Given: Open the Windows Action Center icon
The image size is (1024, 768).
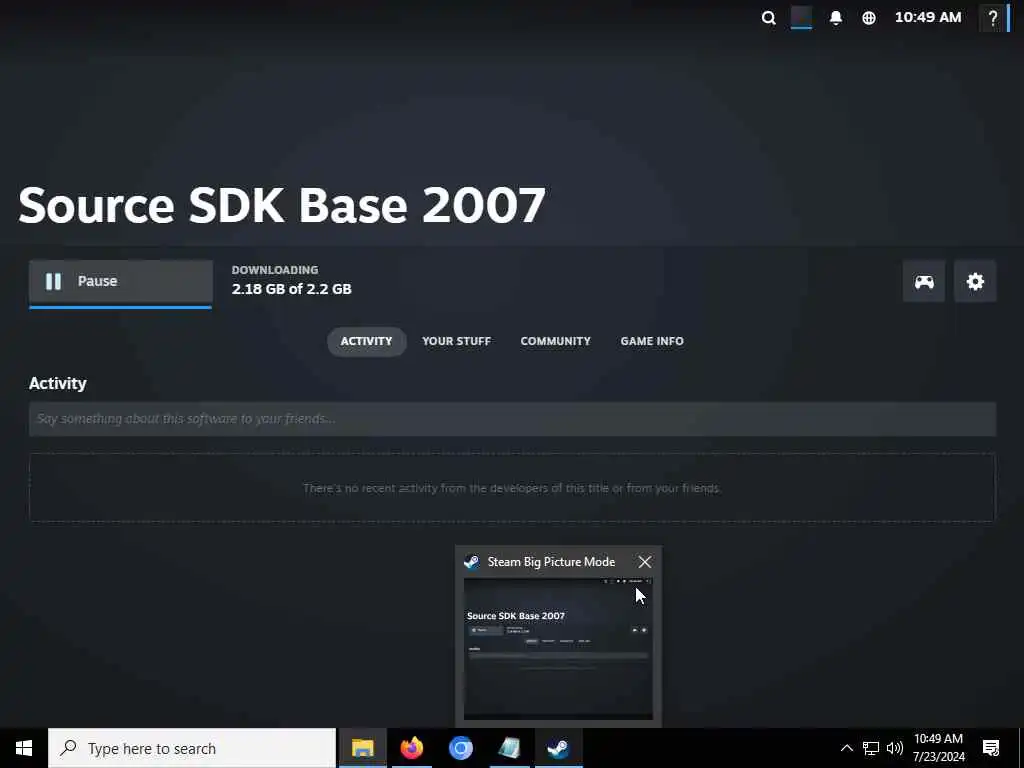Looking at the screenshot, I should click(x=991, y=748).
